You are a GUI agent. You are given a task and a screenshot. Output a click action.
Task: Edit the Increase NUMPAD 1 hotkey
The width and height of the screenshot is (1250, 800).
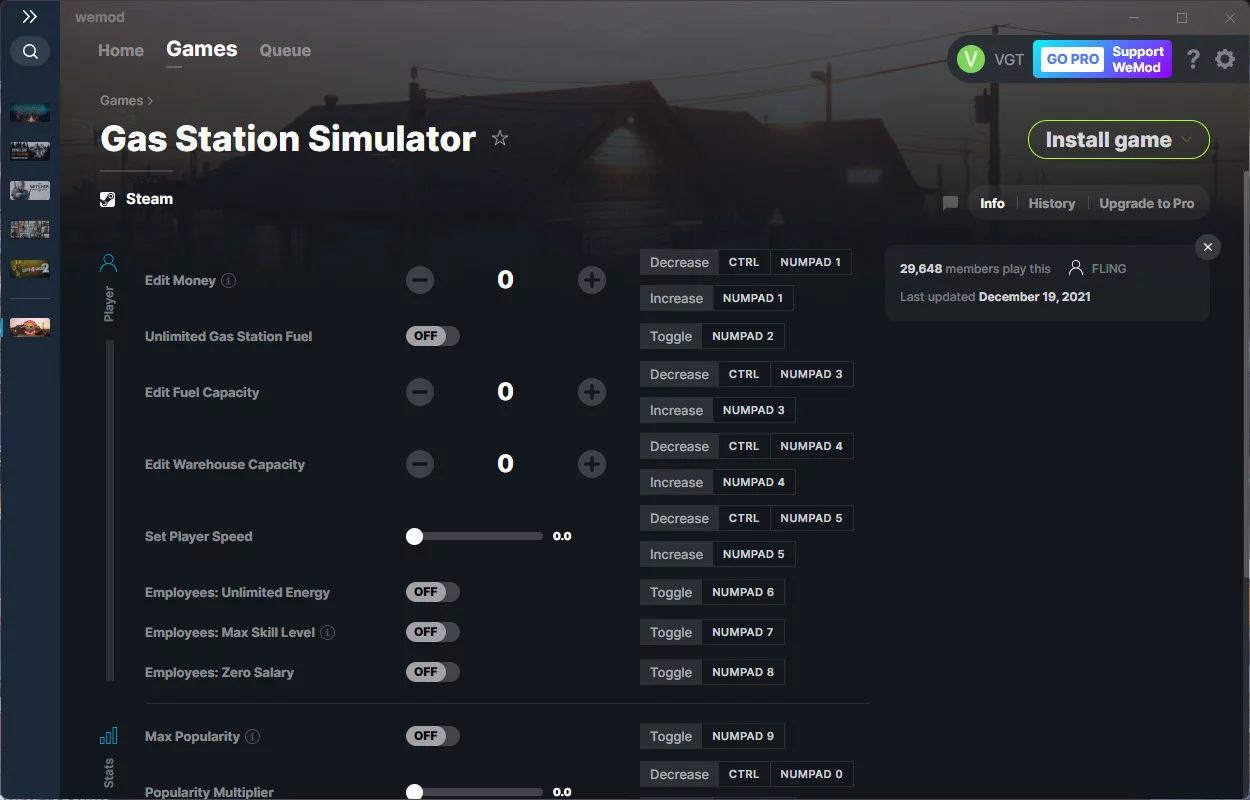pyautogui.click(x=717, y=298)
